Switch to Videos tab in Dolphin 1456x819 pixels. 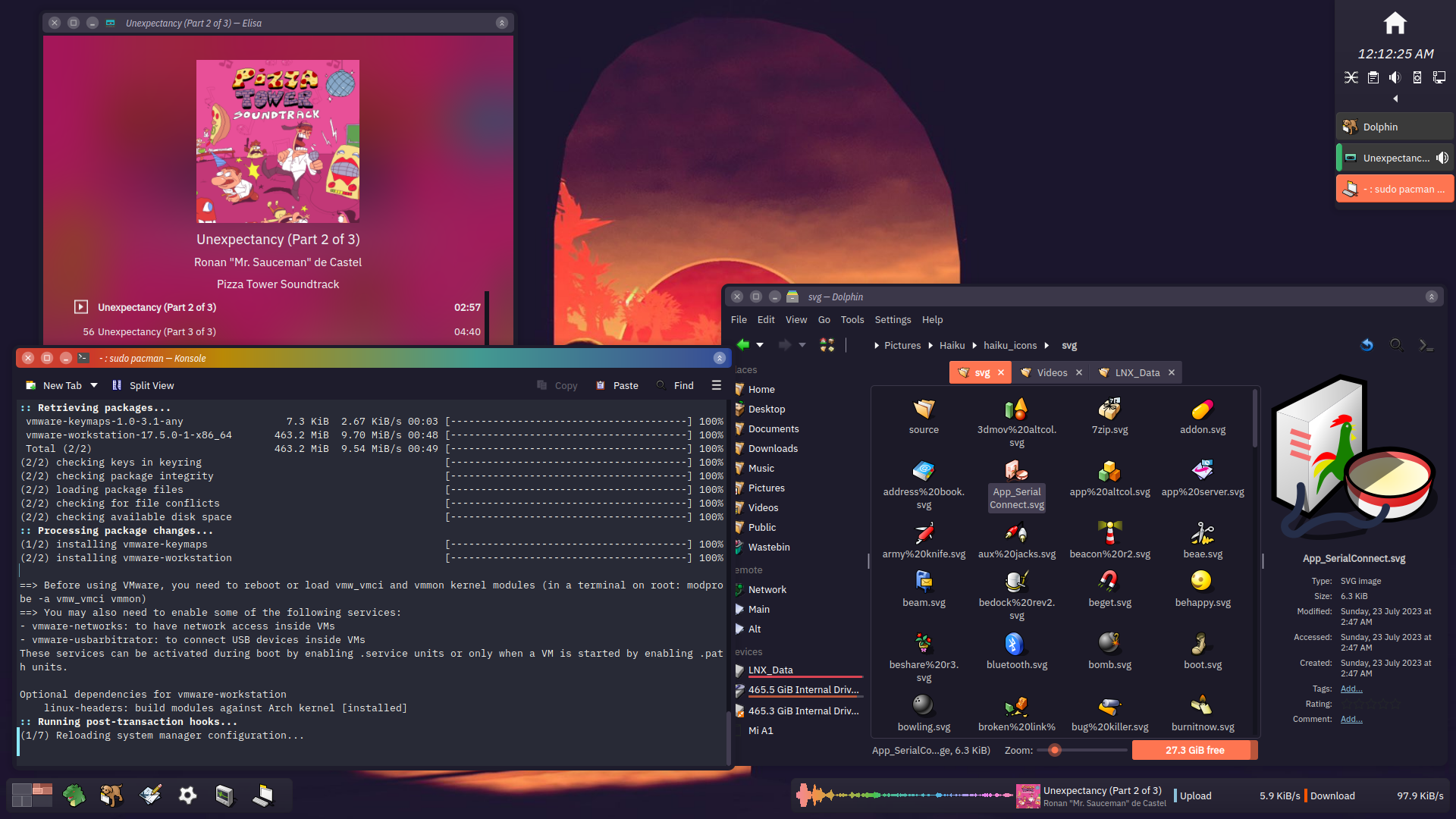[x=1051, y=372]
